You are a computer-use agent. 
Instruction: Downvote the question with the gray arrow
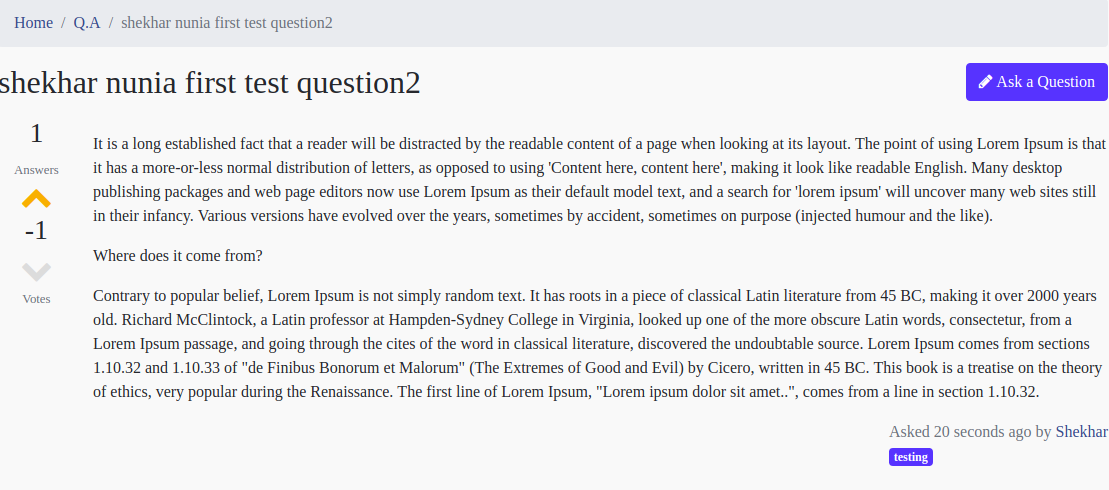click(x=36, y=272)
